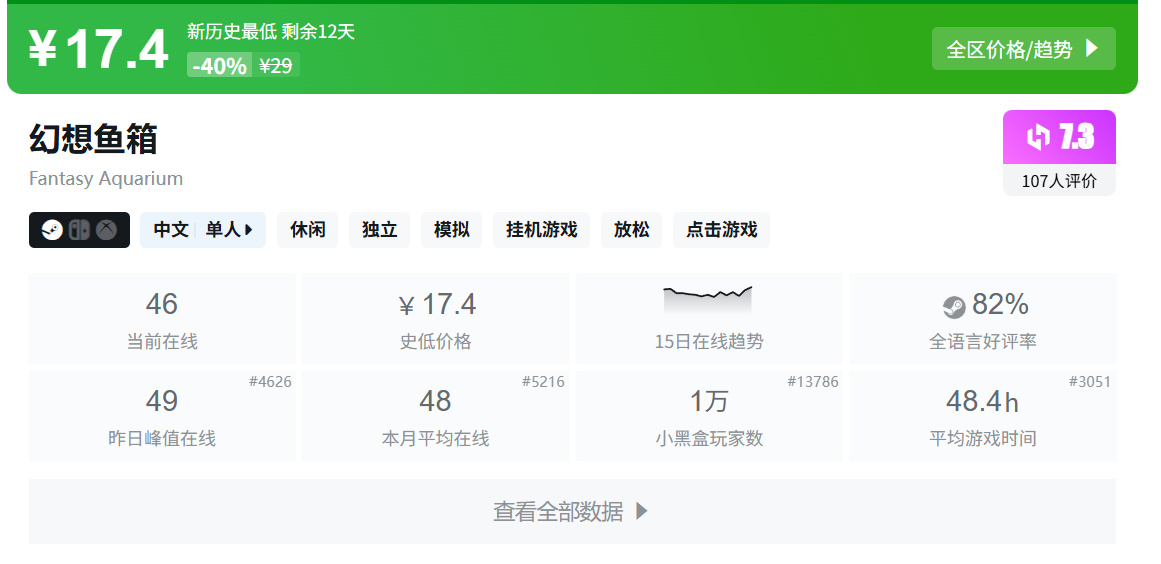Open the 全区价格/趋势 price trend button
Screen dimensions: 1161x564
[1023, 49]
